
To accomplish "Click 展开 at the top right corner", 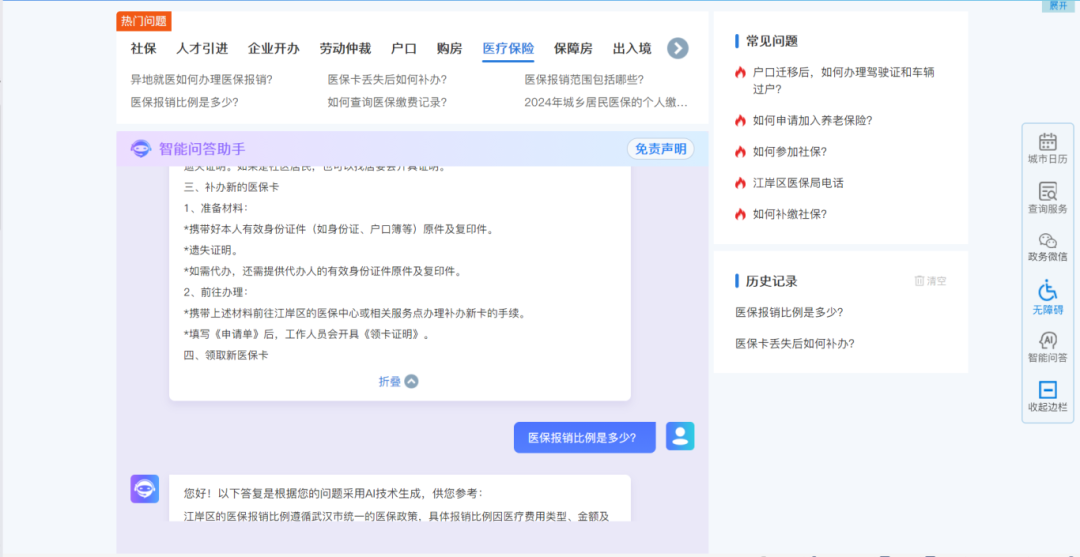I will click(x=1056, y=6).
